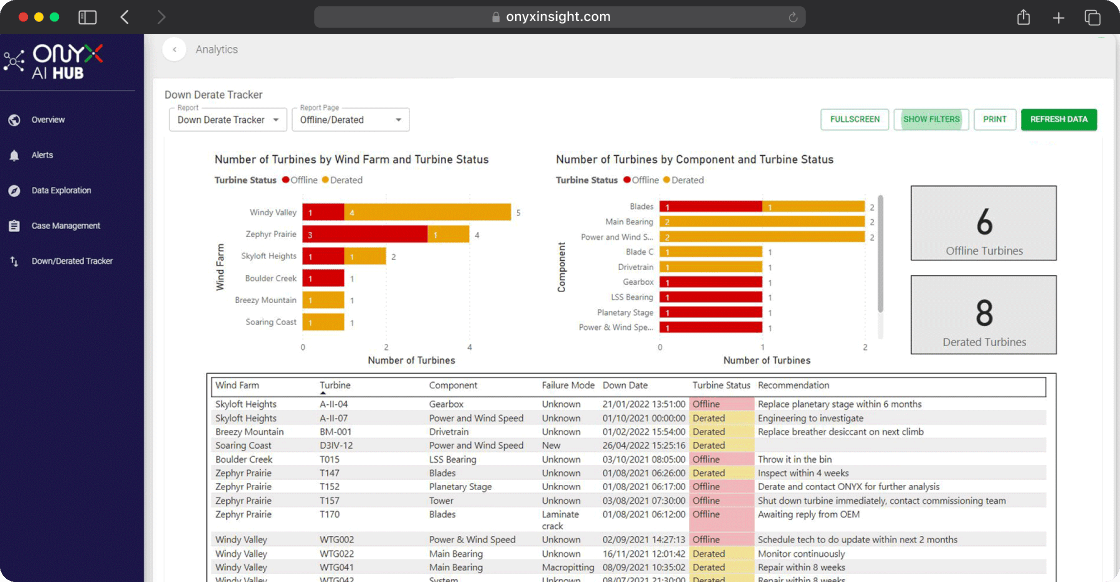Click Zephyr Prairie red Offline bar segment

365,234
